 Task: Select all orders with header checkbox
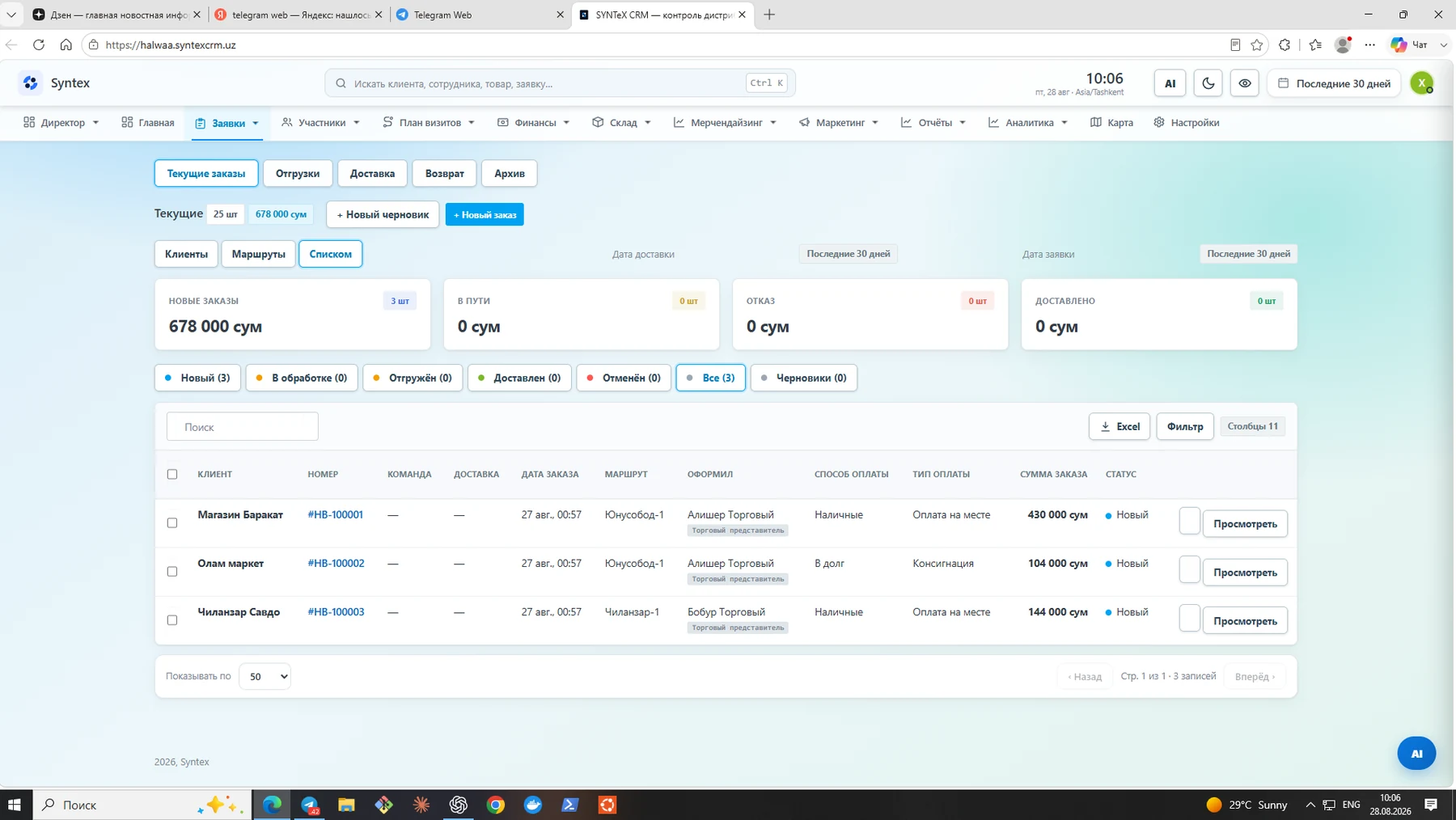point(172,474)
